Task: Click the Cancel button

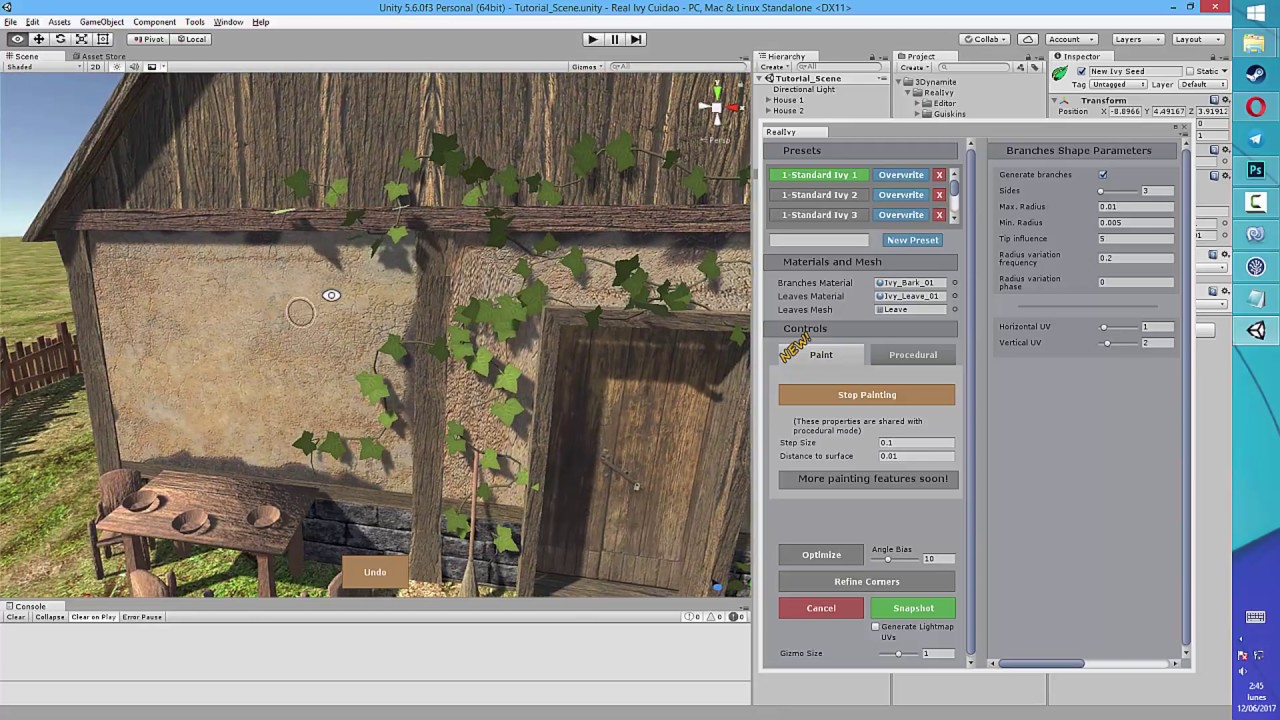Action: coord(821,608)
